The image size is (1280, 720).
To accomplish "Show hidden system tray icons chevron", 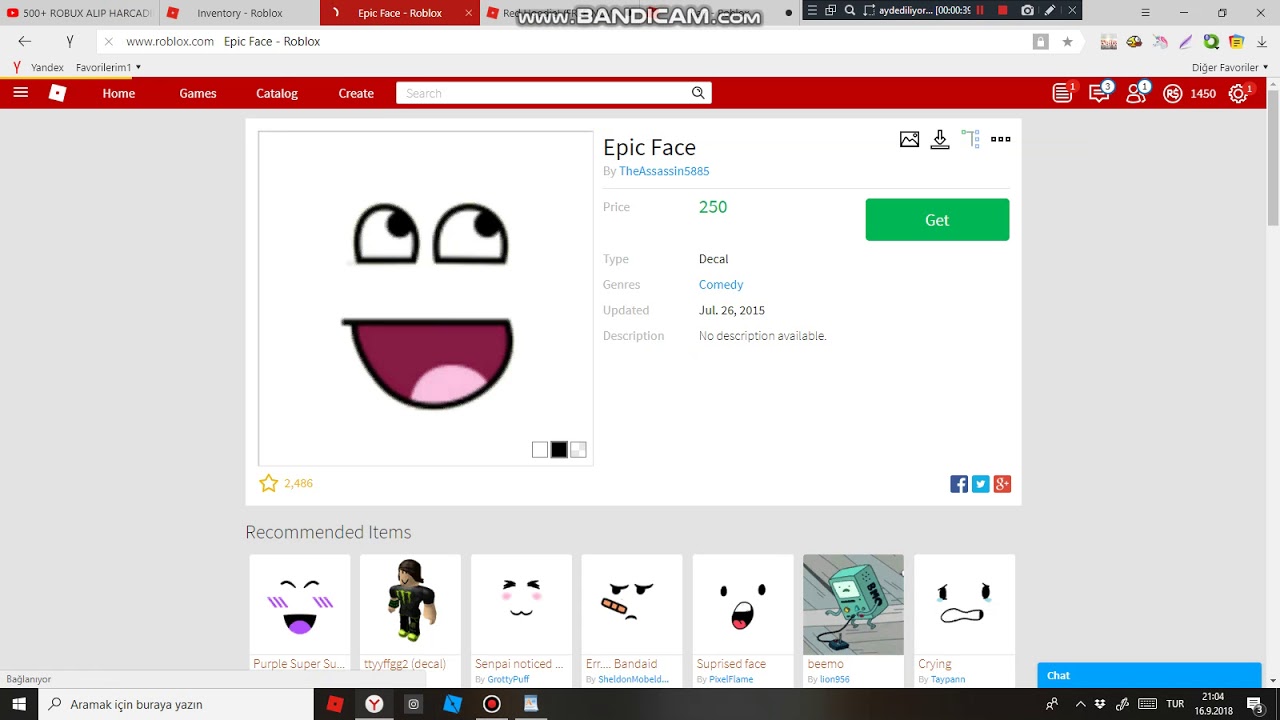I will pyautogui.click(x=1080, y=704).
